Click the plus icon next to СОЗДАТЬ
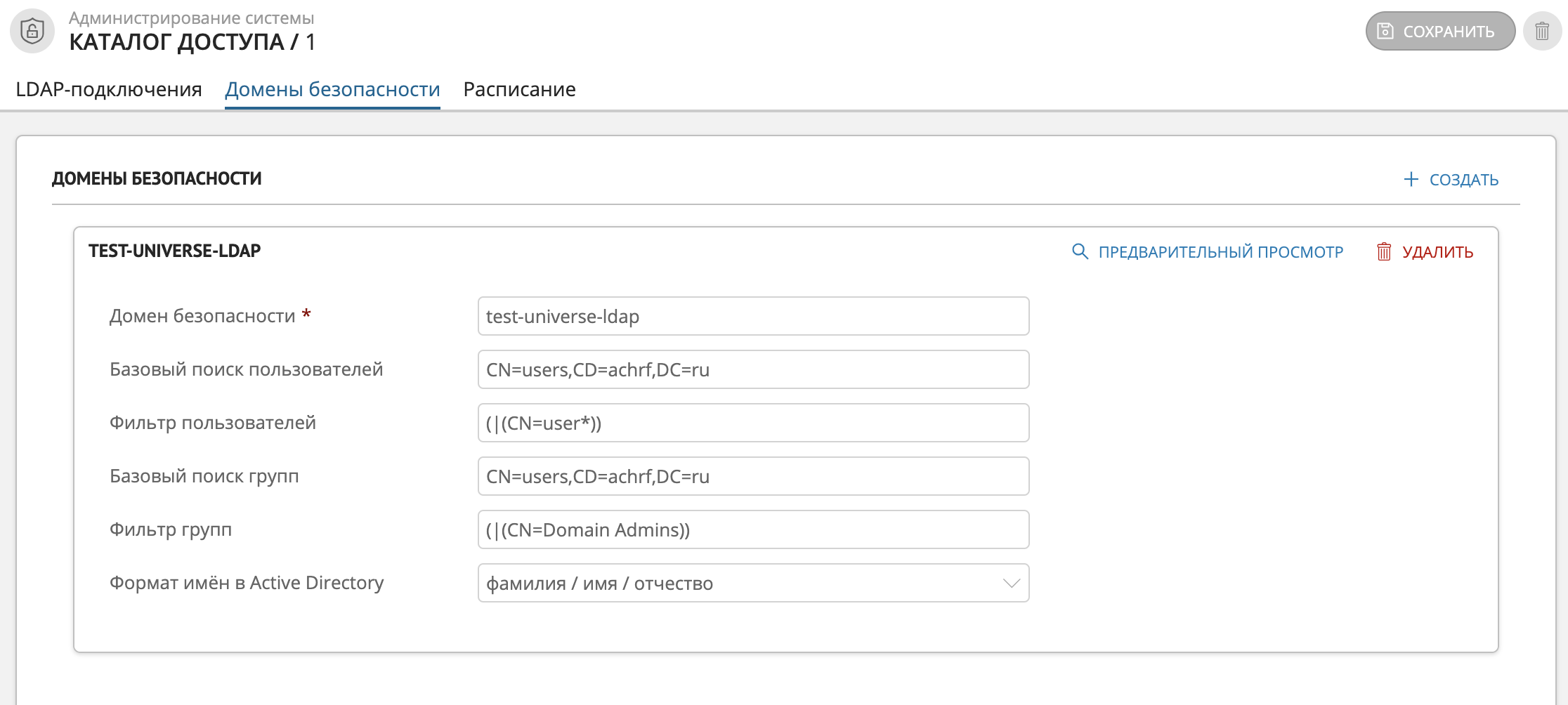1568x705 pixels. [1411, 179]
